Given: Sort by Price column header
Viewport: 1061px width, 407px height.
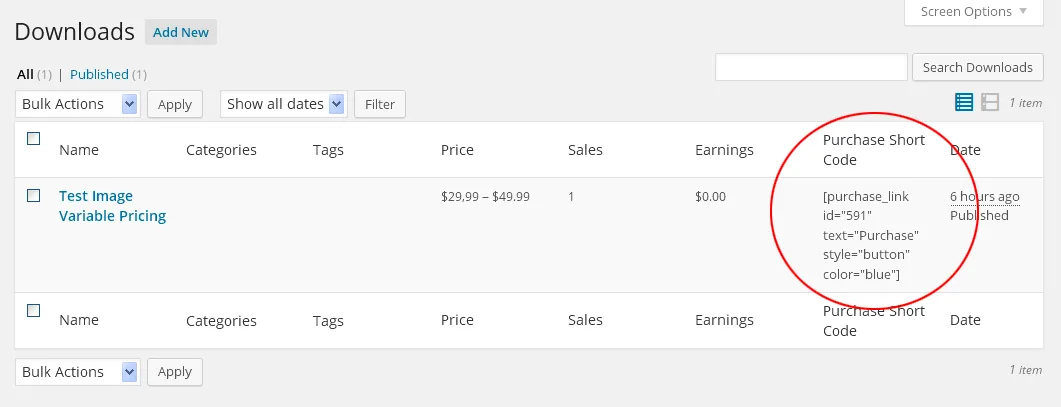Looking at the screenshot, I should (457, 150).
